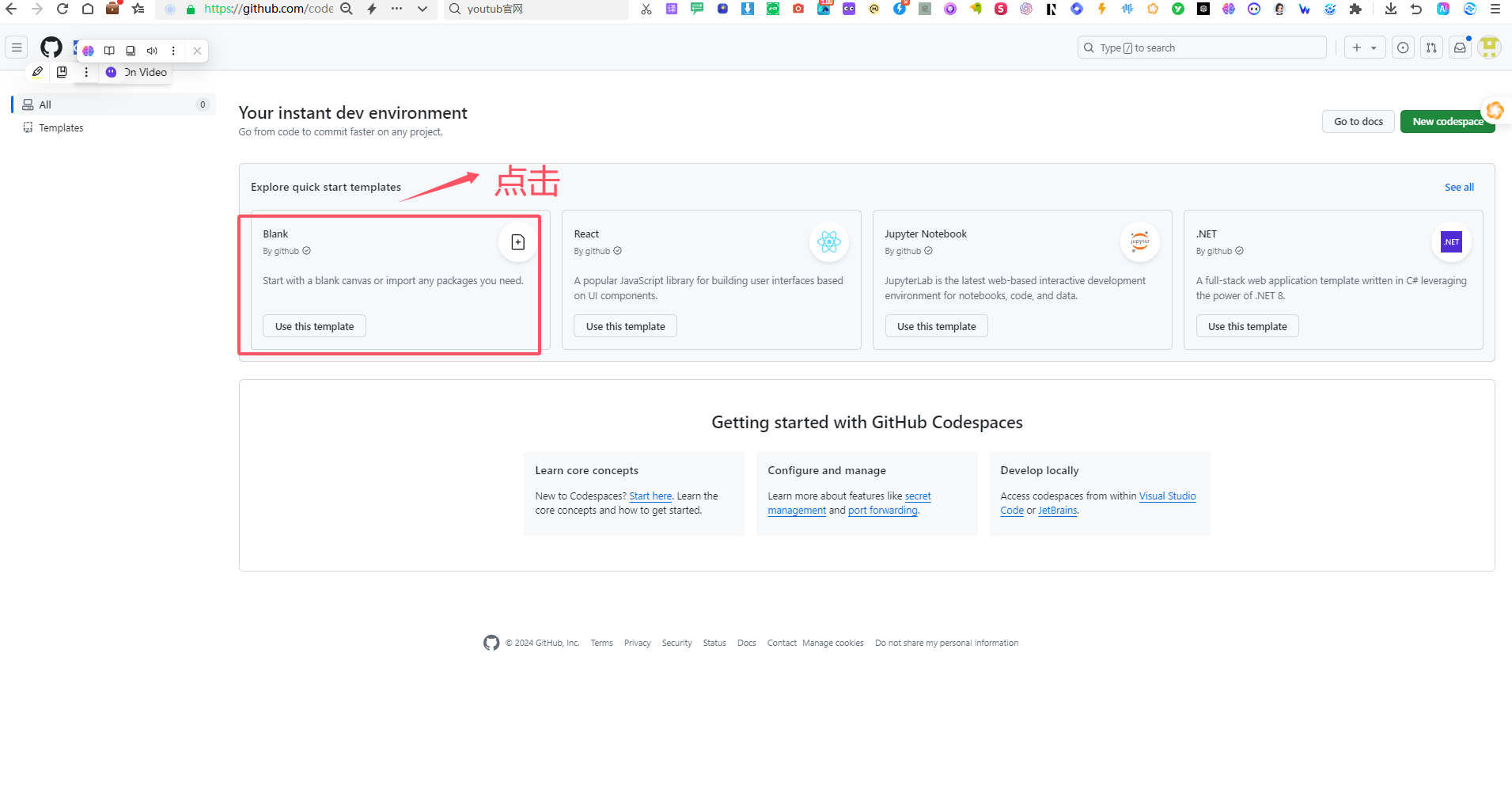
Task: Close the floating reader toolbar with X
Action: coord(197,51)
